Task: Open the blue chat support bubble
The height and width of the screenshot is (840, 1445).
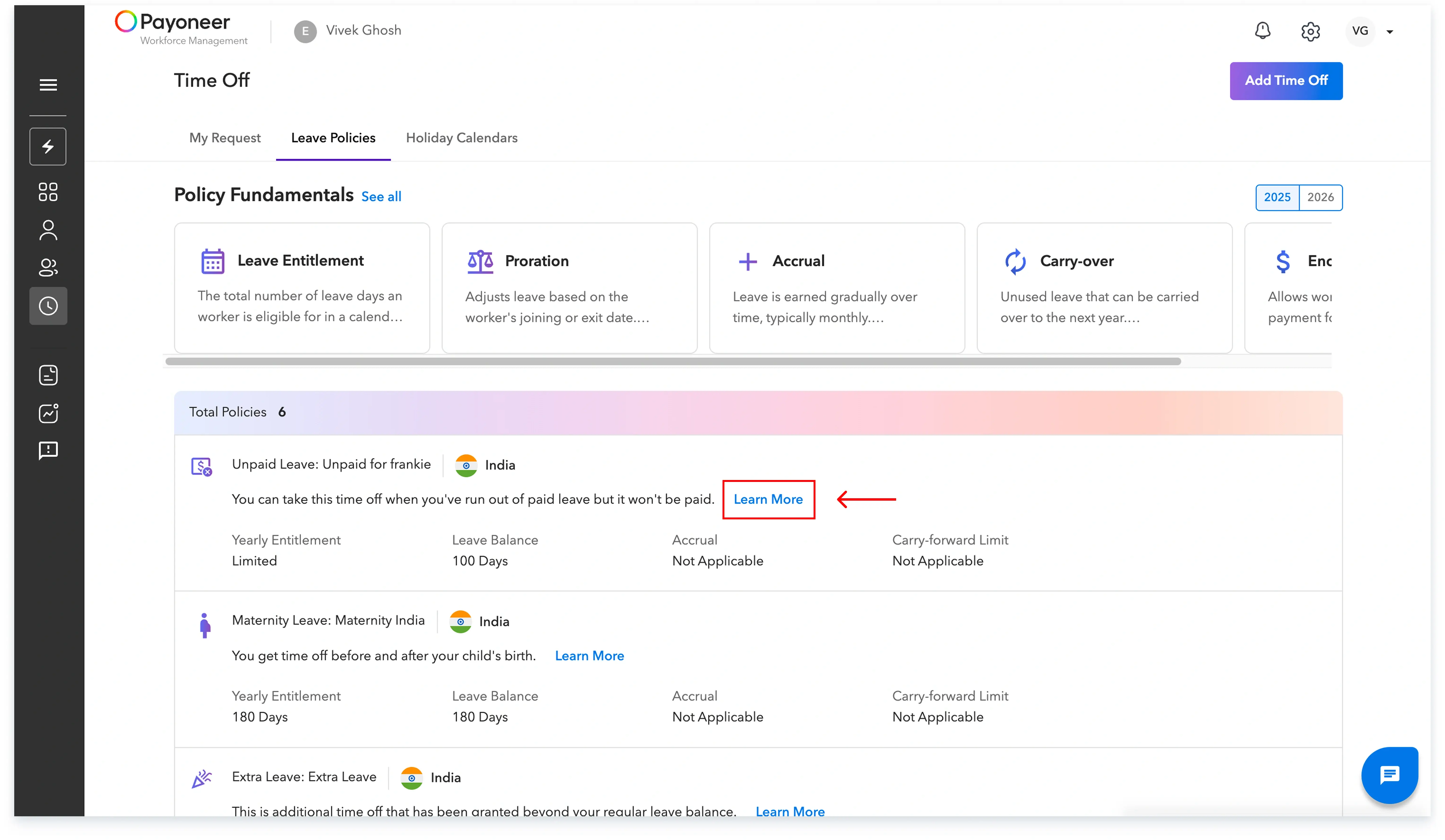Action: pyautogui.click(x=1389, y=775)
